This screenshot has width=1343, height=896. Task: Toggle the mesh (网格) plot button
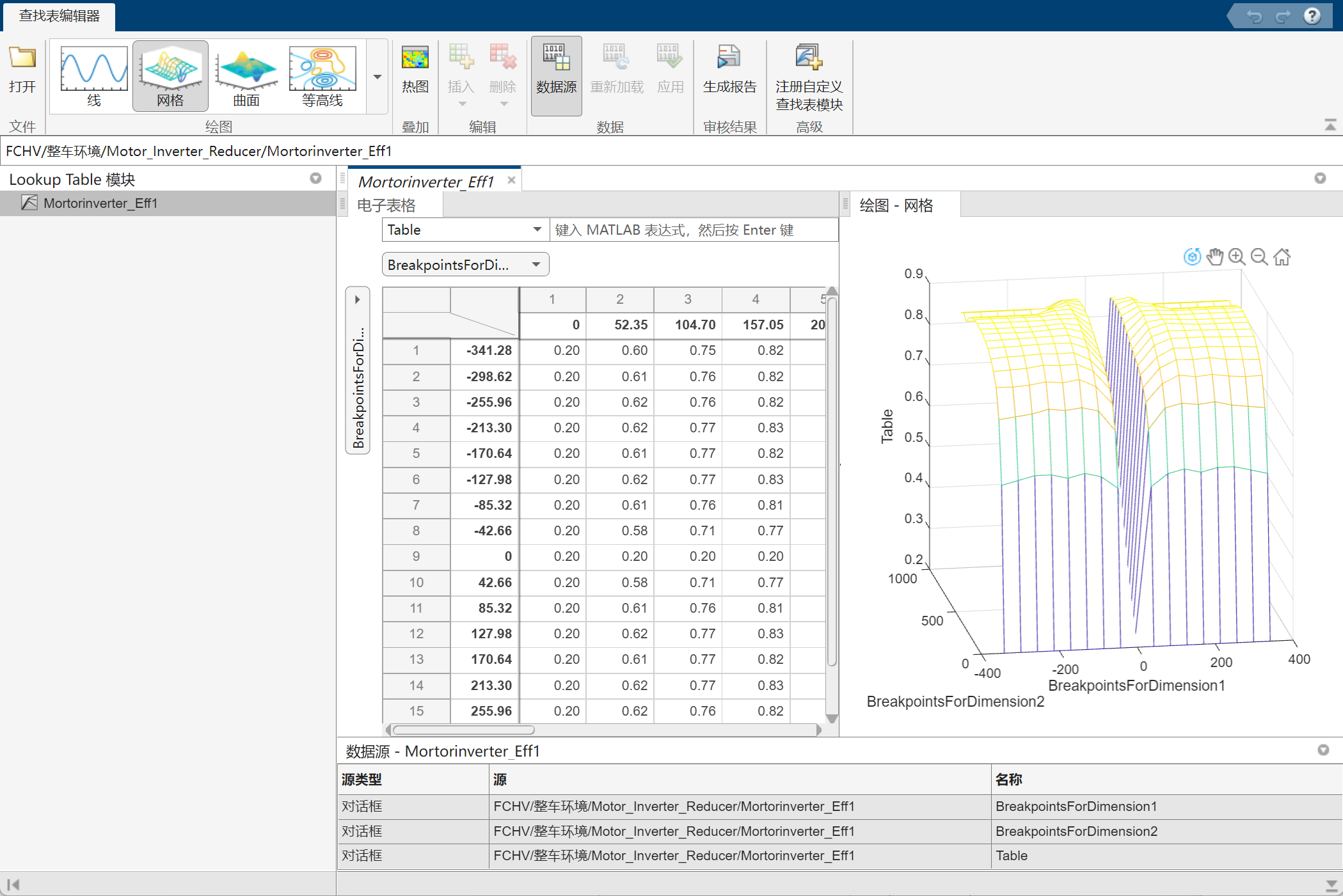(x=170, y=76)
